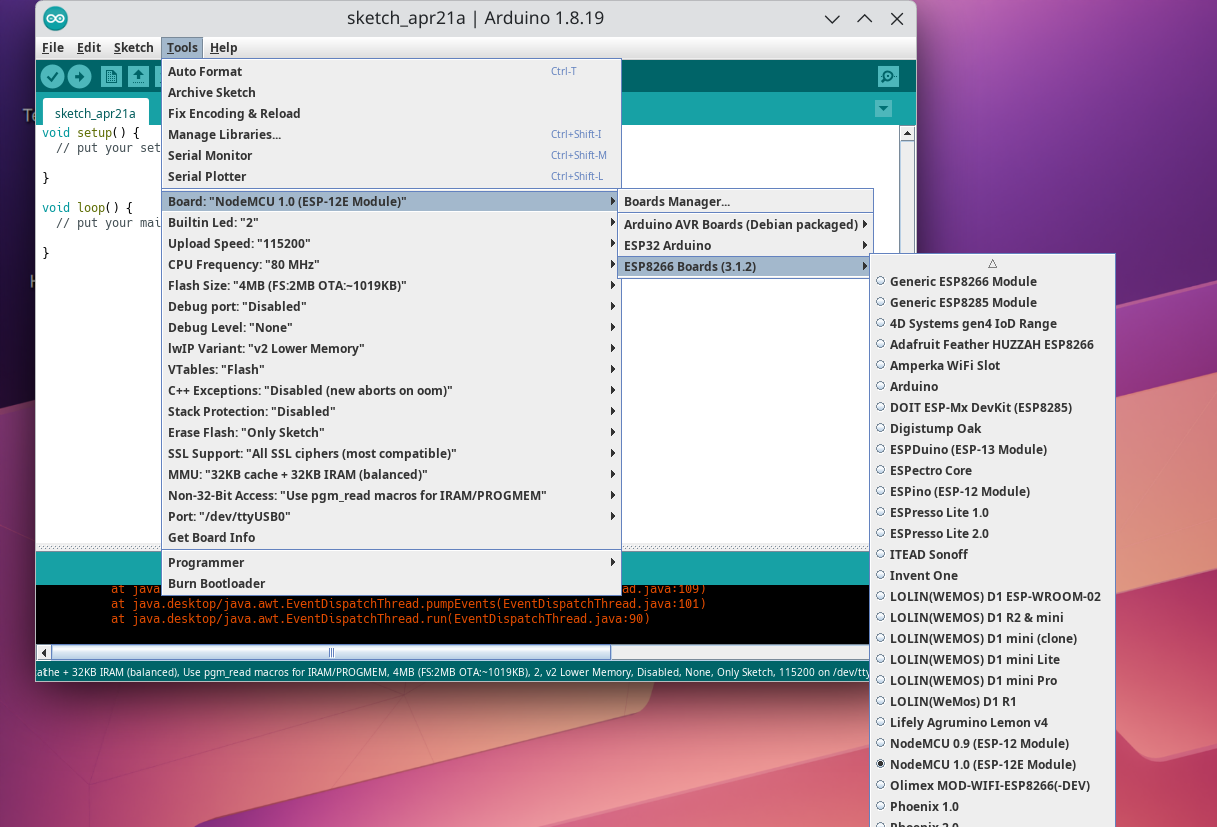Expand Arduino AVR Boards (Debian packaged) submenu
The width and height of the screenshot is (1217, 827).
click(746, 224)
